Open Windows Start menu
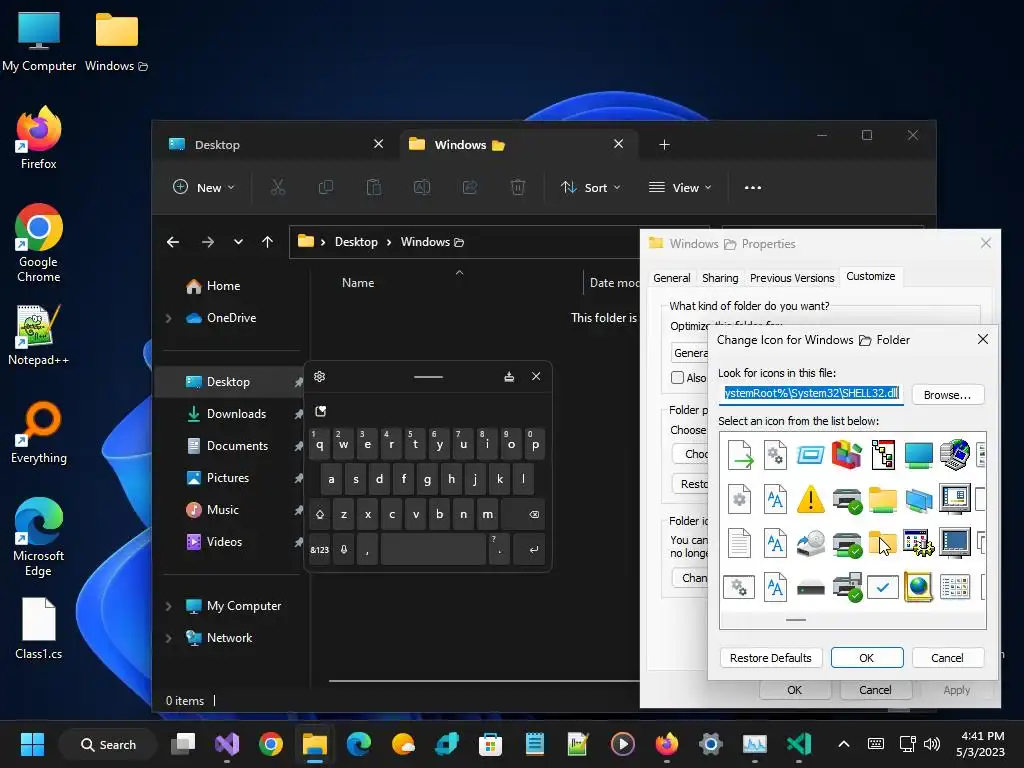Viewport: 1024px width, 768px height. (x=32, y=744)
